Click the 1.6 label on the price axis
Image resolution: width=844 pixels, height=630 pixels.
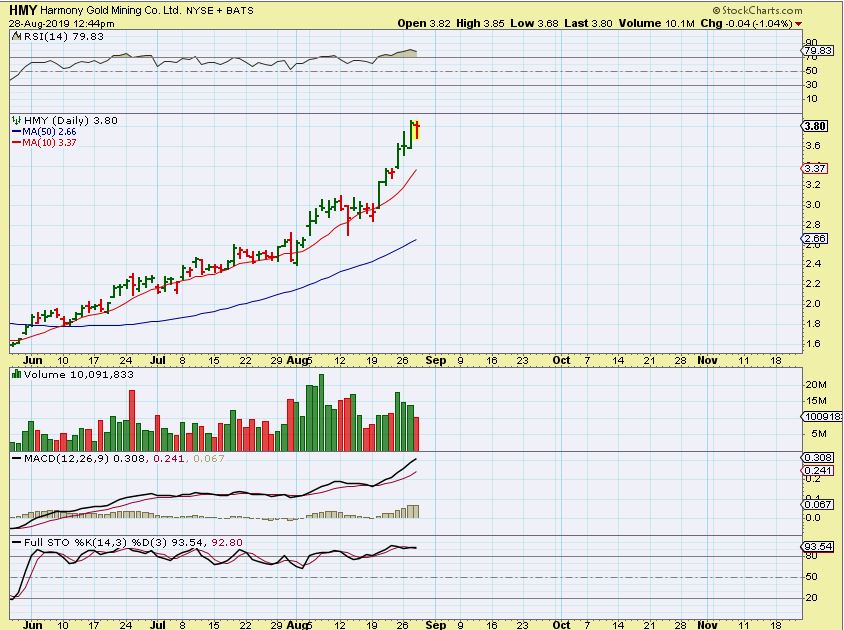click(x=813, y=344)
